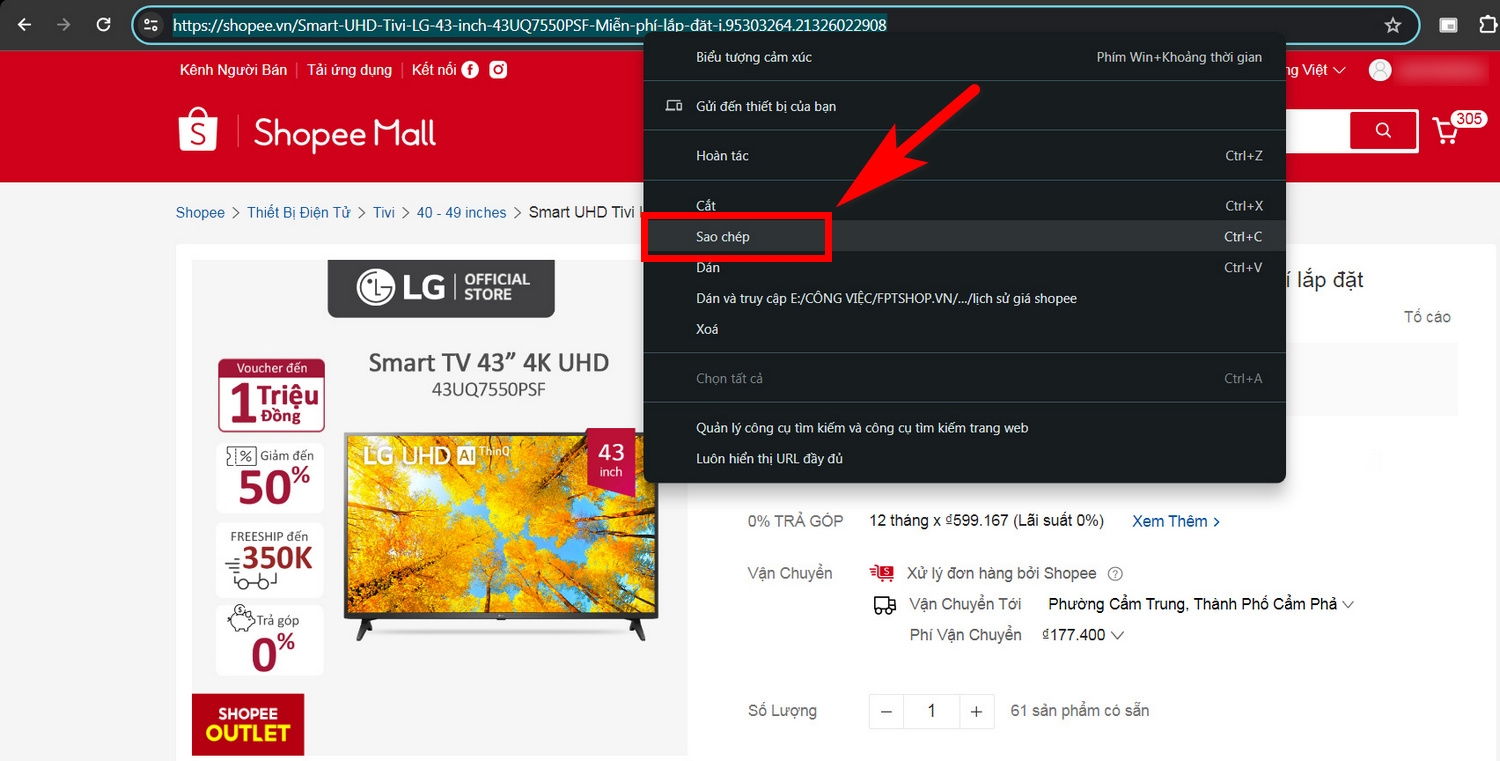This screenshot has width=1500, height=761.
Task: Open the Kênh Người Bán link
Action: click(233, 70)
